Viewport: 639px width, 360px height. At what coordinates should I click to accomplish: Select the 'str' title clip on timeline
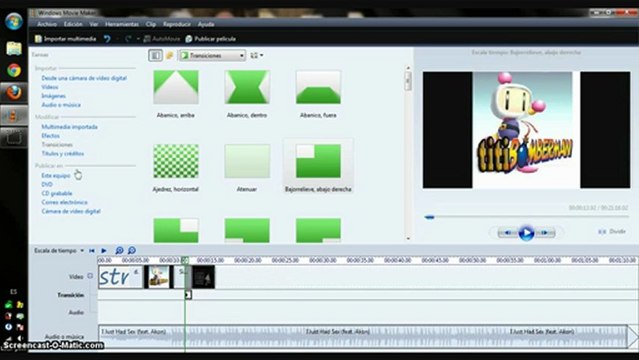pos(121,277)
